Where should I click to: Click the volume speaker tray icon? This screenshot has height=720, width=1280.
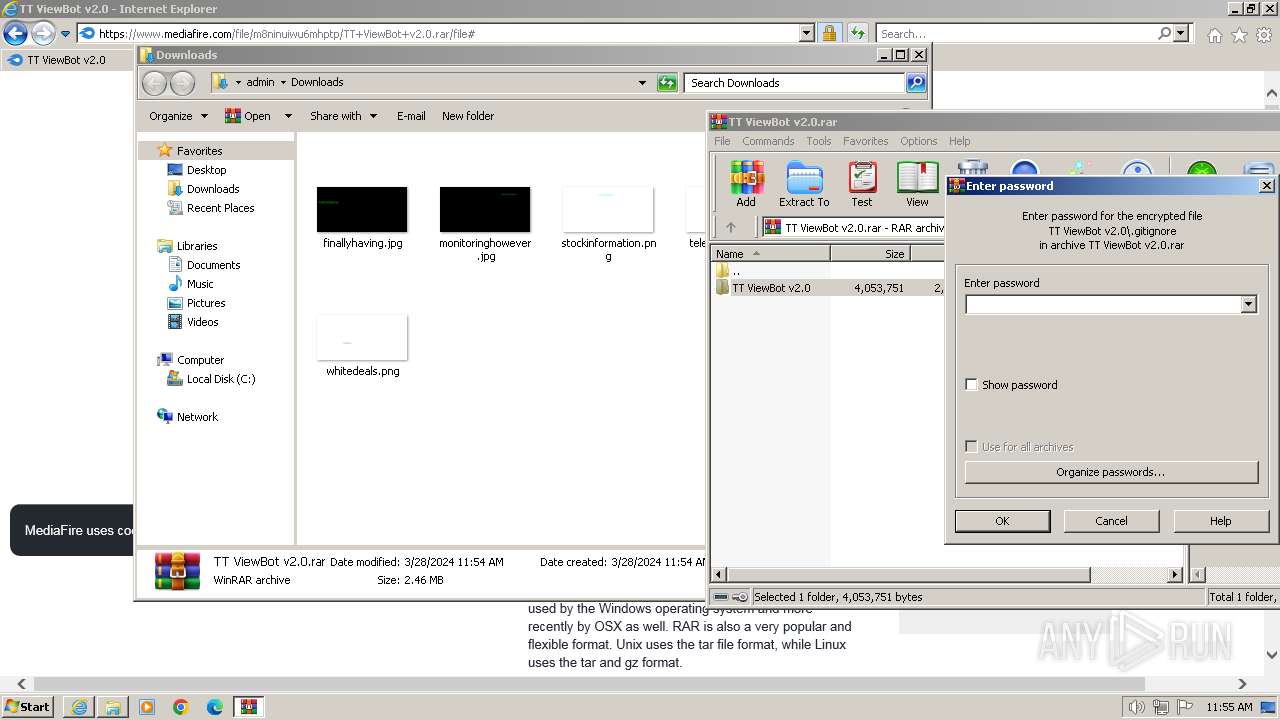click(x=1137, y=707)
